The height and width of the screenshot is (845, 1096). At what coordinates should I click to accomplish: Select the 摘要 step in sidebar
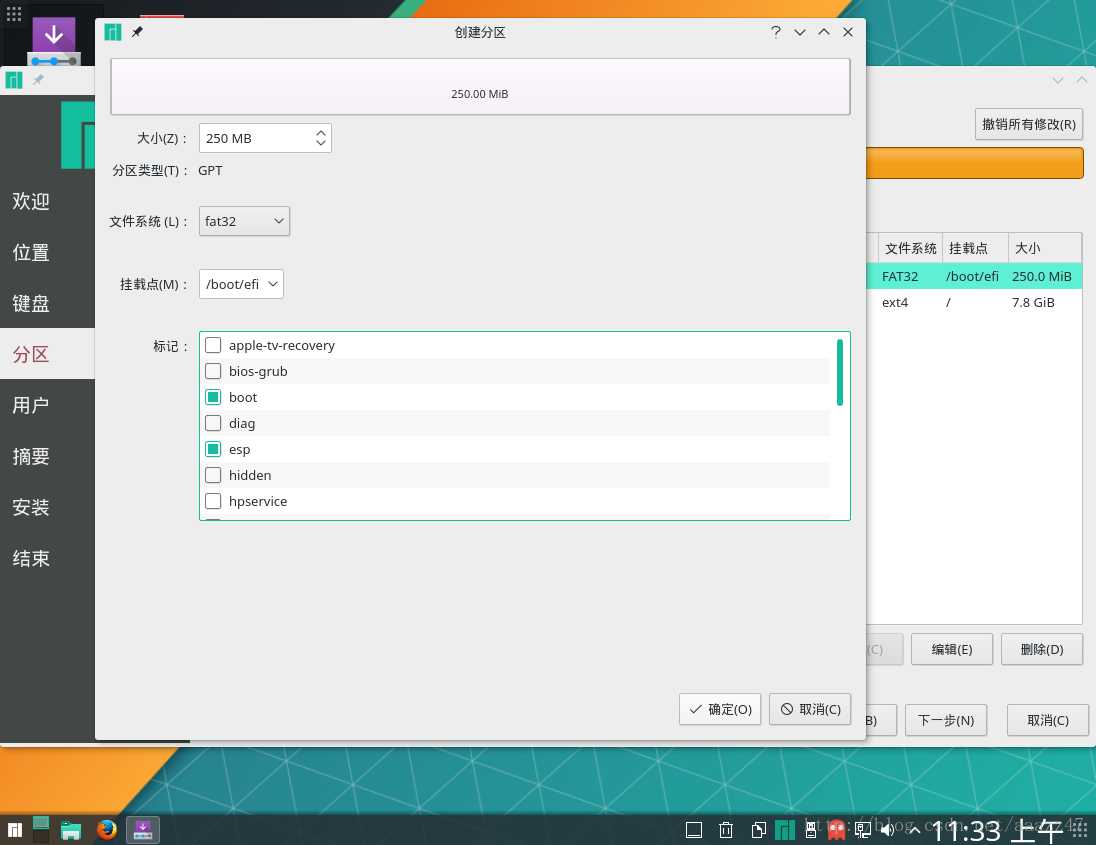pyautogui.click(x=31, y=456)
